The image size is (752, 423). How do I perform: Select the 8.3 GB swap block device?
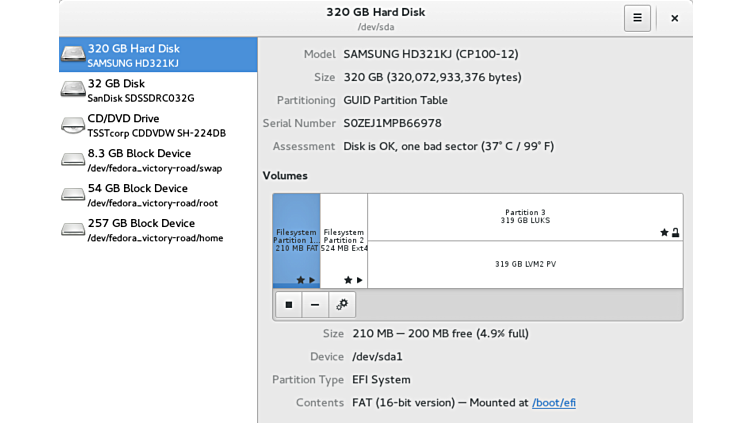[158, 160]
